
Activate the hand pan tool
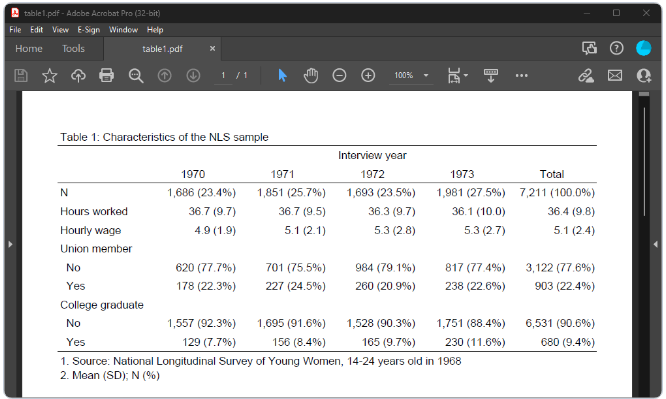311,76
